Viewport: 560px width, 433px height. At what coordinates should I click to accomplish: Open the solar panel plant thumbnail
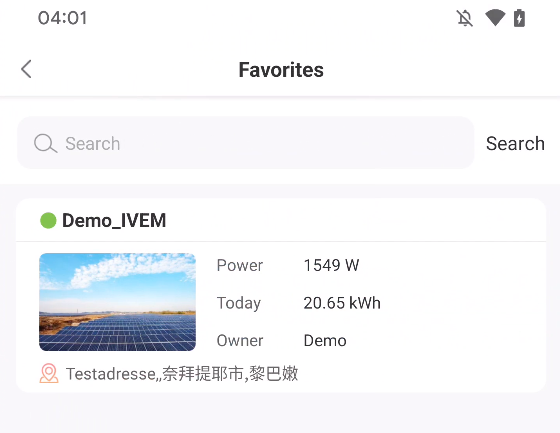pos(118,302)
